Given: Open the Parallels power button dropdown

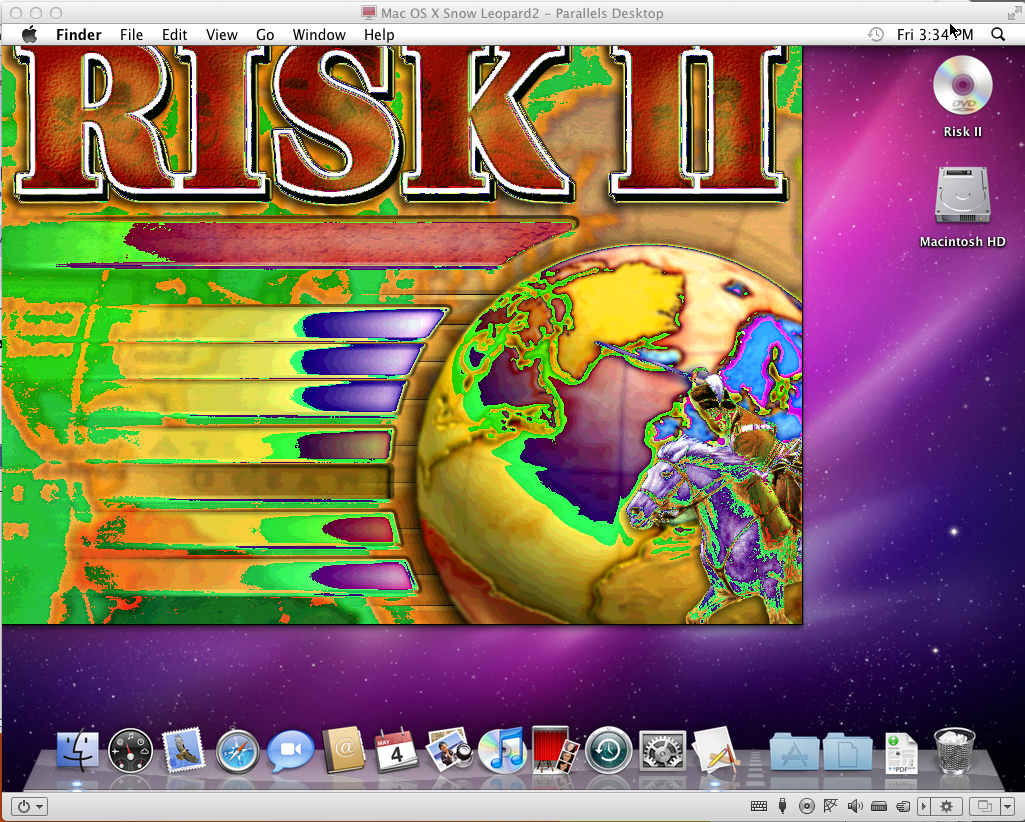Looking at the screenshot, I should point(30,806).
